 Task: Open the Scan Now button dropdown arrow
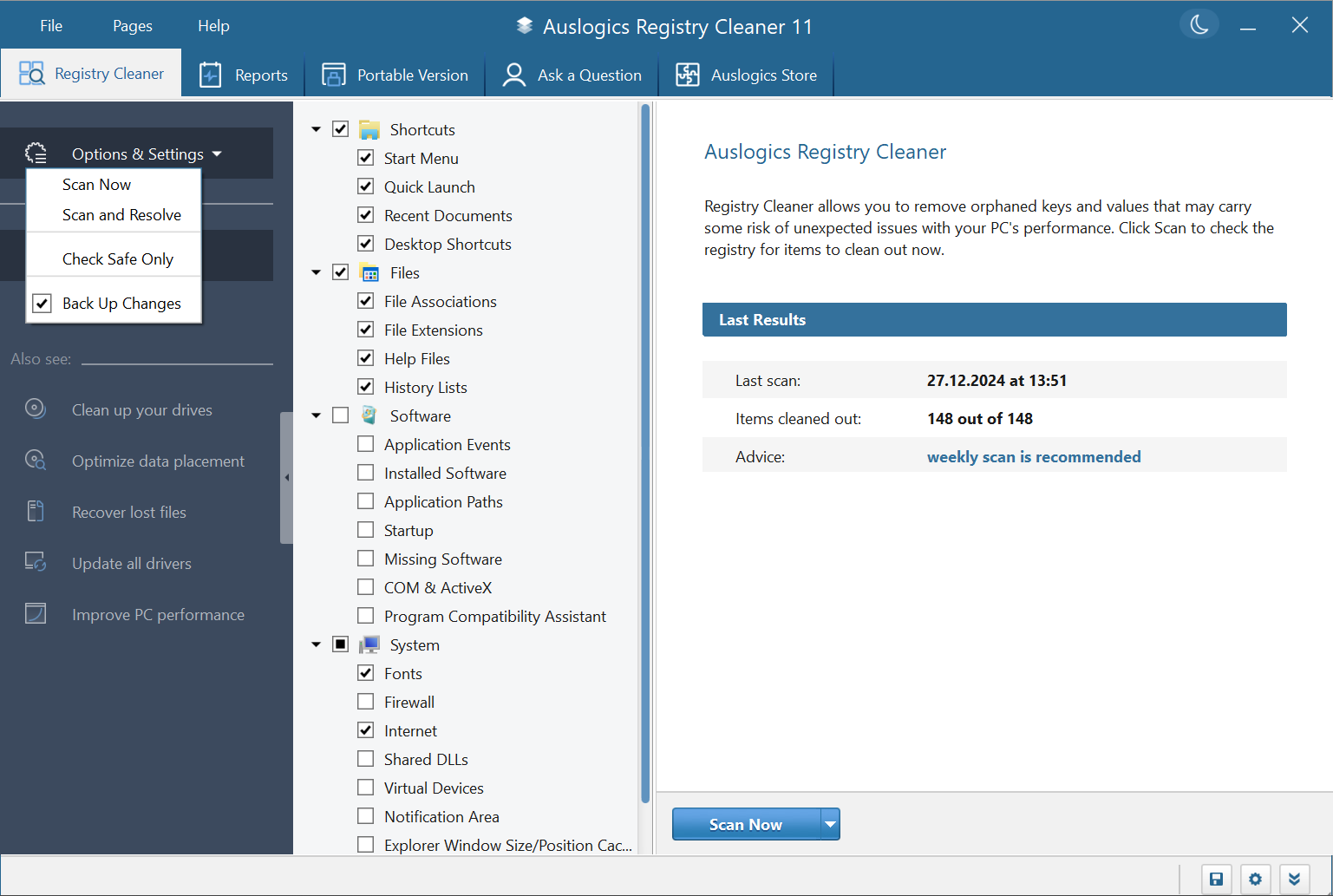(x=830, y=824)
